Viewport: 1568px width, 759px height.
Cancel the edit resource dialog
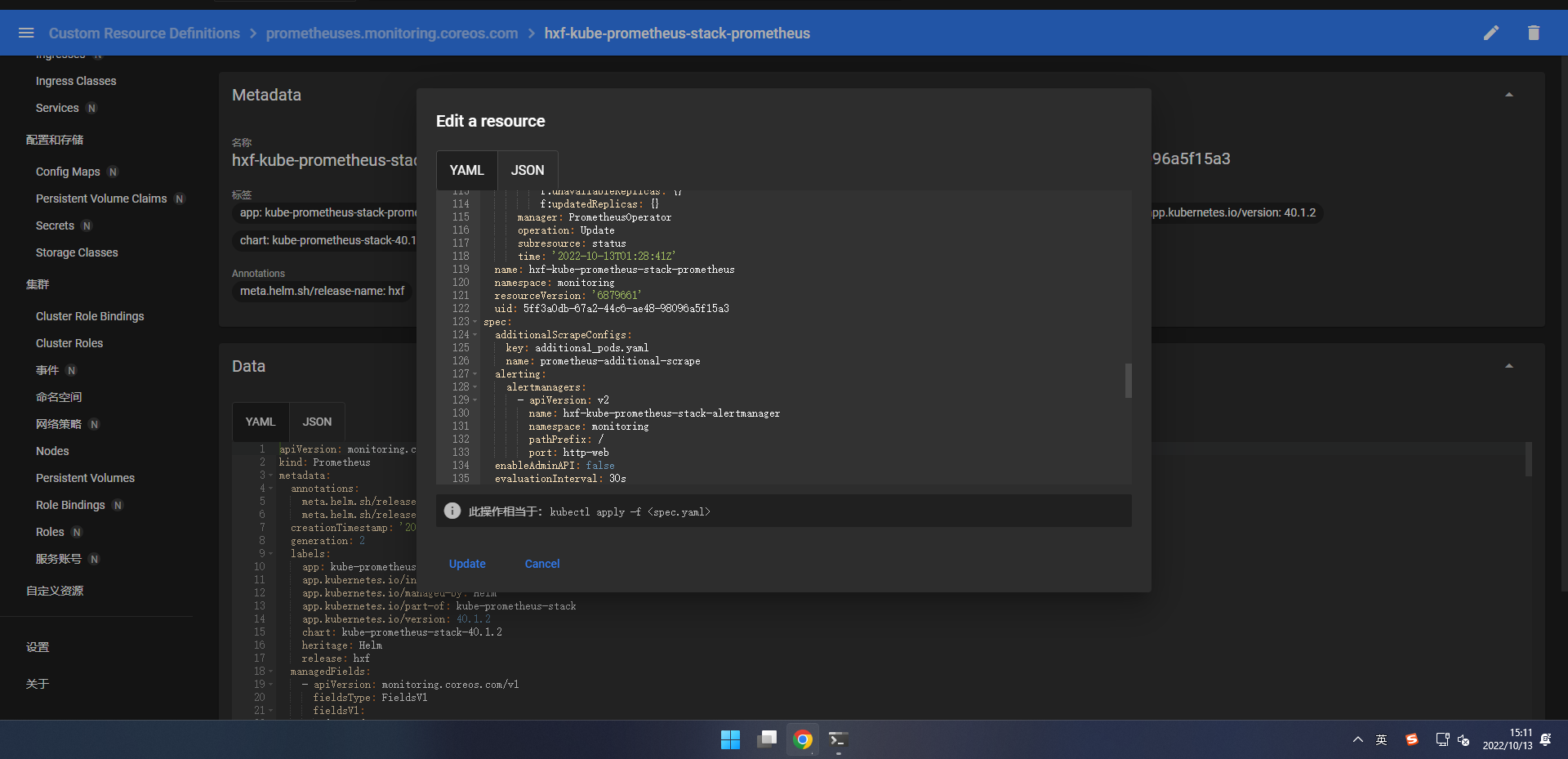click(542, 564)
